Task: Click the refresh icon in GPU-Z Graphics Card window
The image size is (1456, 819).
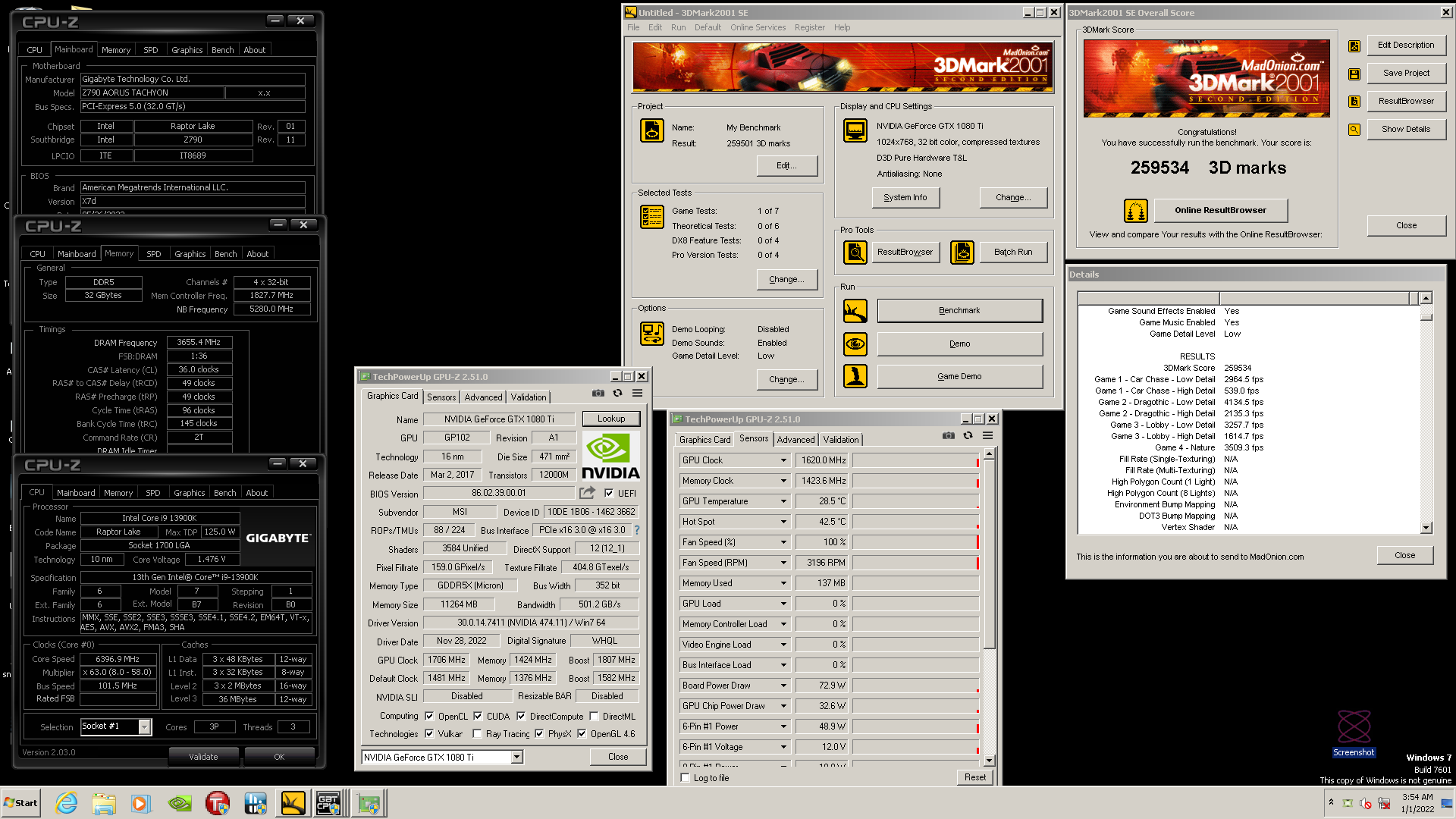Action: [617, 393]
